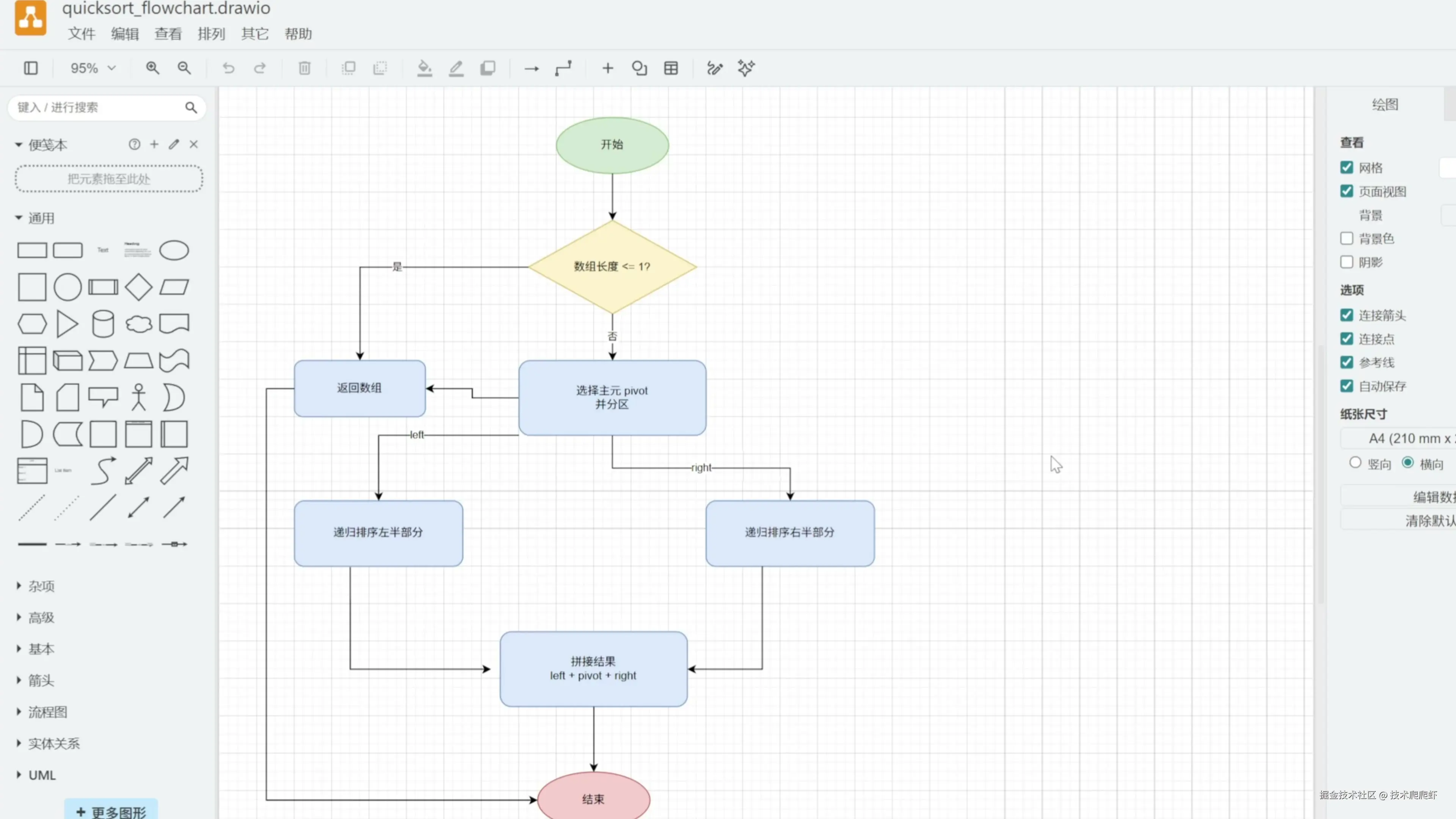
Task: Open the 95% zoom dropdown
Action: coord(93,68)
